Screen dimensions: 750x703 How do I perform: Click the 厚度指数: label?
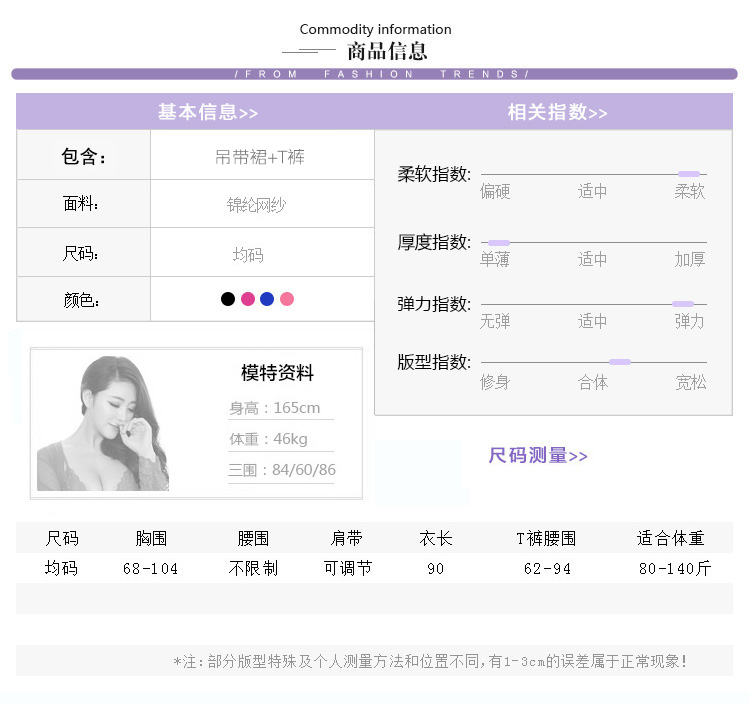[434, 242]
